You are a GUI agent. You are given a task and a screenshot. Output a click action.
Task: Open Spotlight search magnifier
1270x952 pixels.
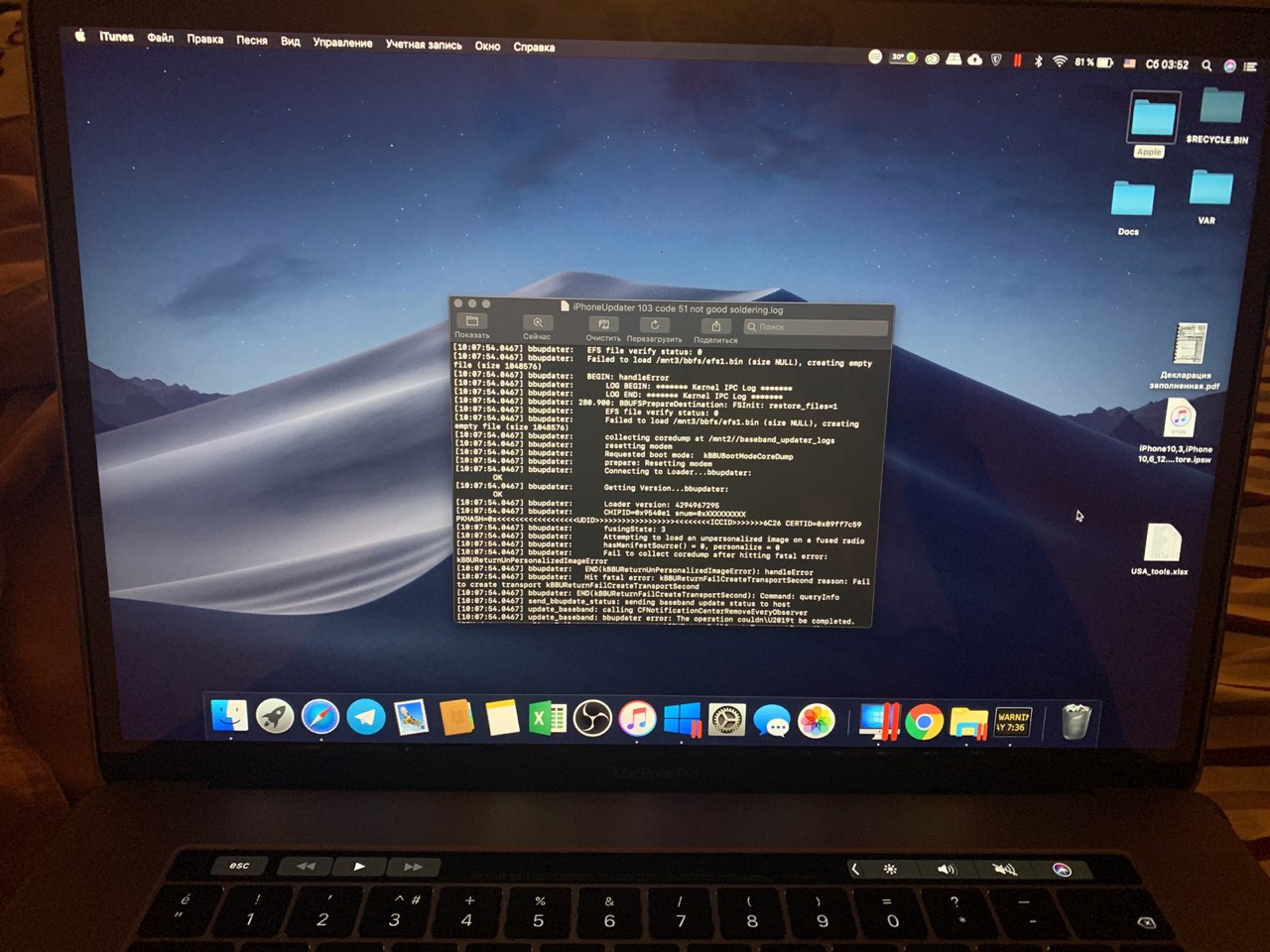click(x=1206, y=65)
